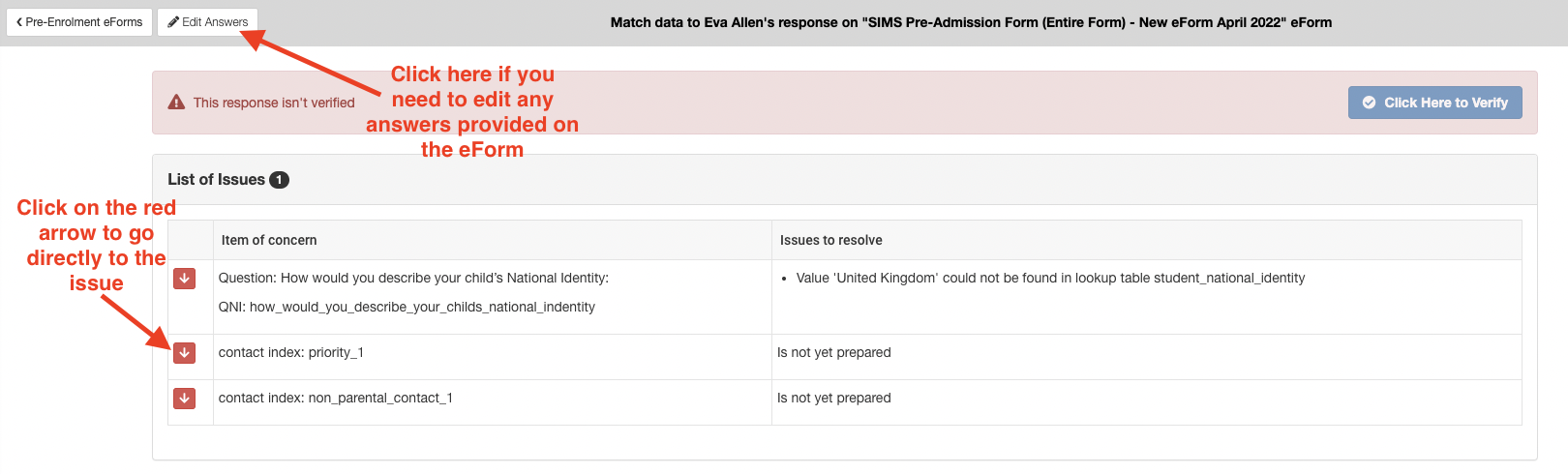Select 'Item of concern' column header

pos(269,240)
